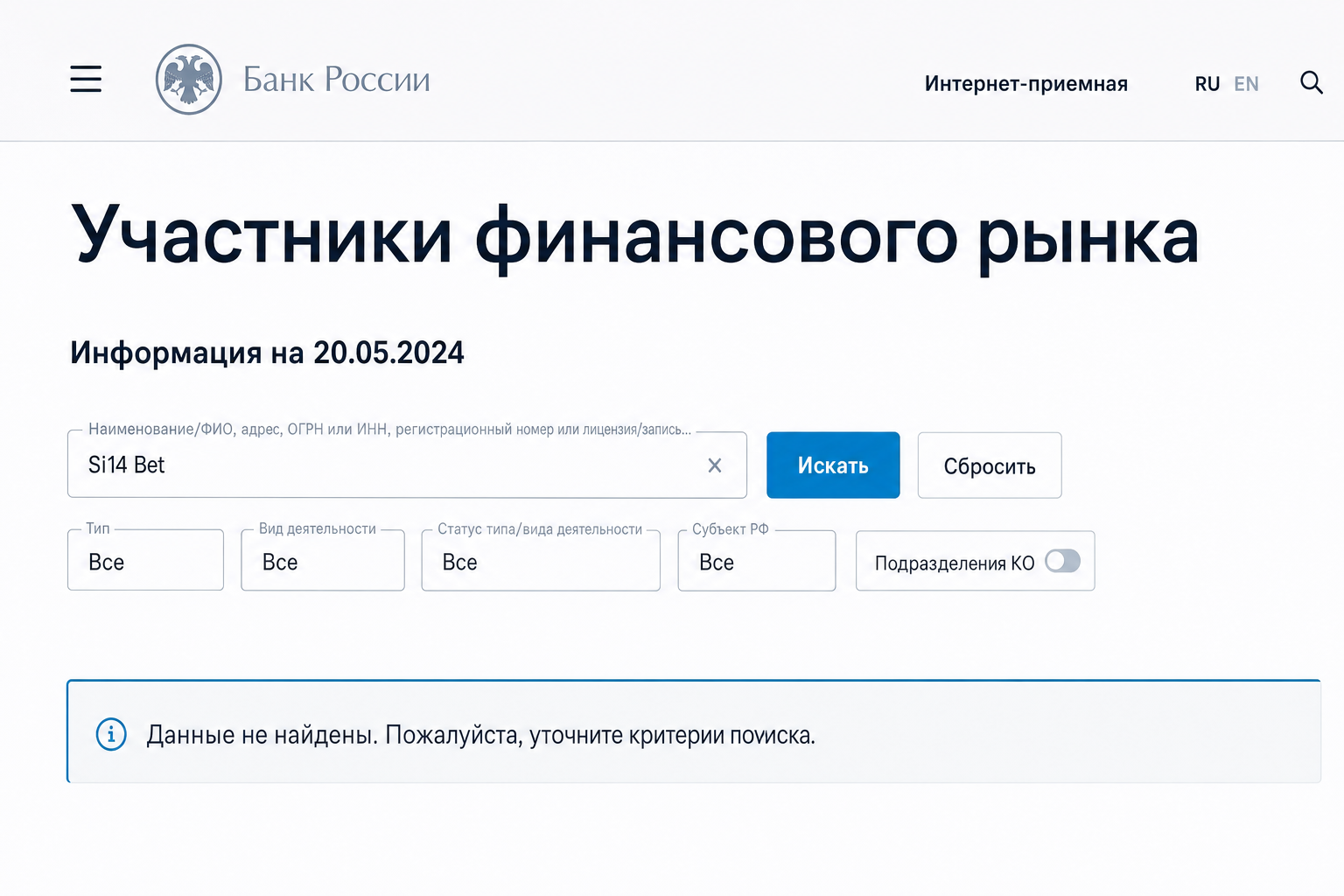This screenshot has height=896, width=1344.
Task: Open site search with magnifier icon
Action: tap(1311, 82)
